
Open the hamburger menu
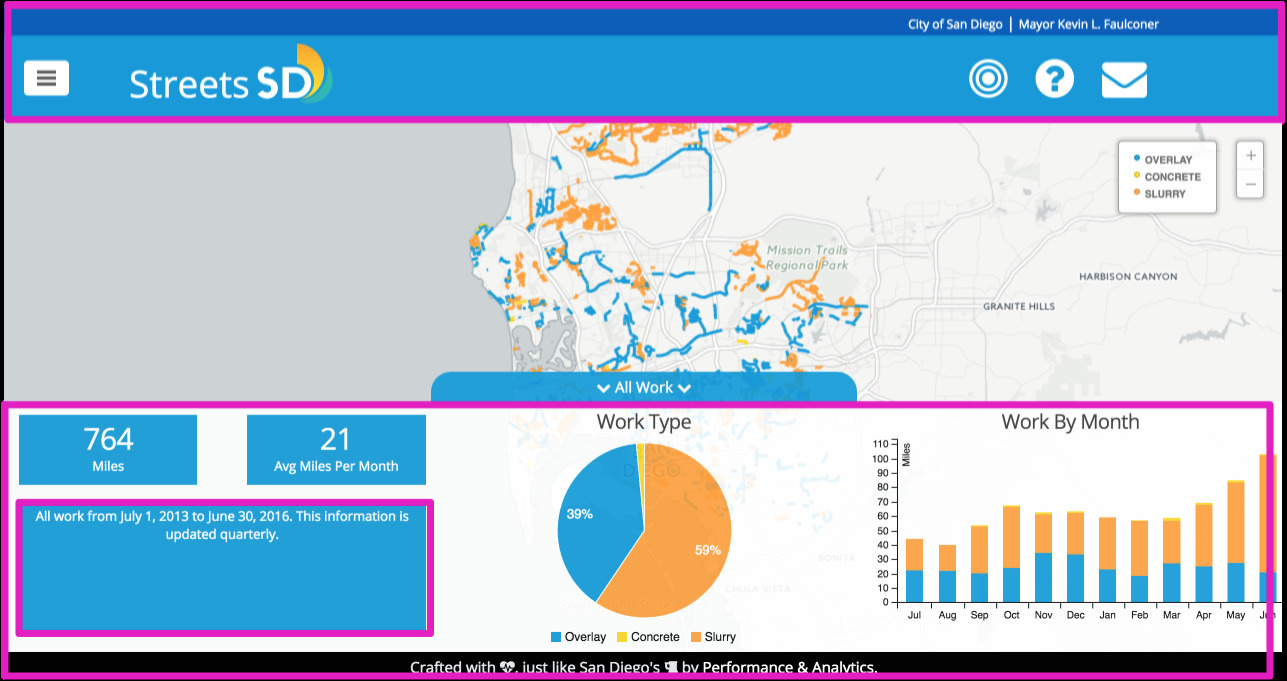[47, 78]
